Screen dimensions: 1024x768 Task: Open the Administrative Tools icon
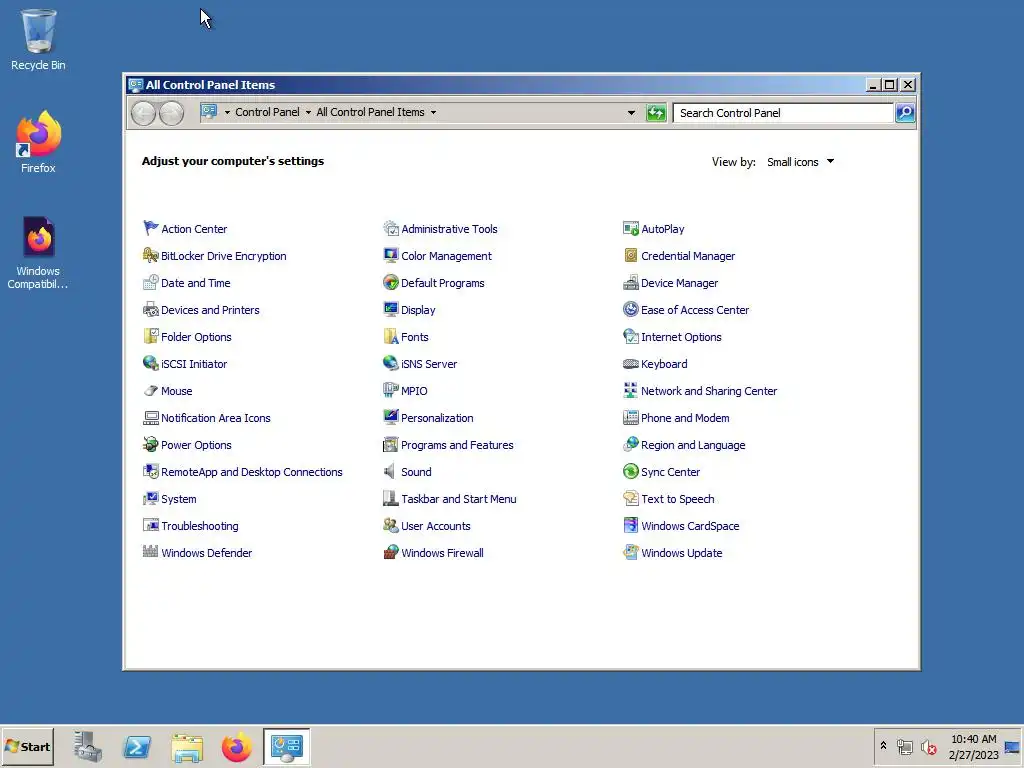(391, 228)
